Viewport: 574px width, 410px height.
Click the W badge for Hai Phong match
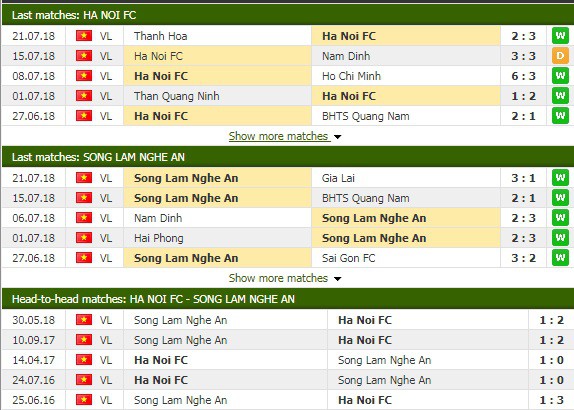(x=560, y=238)
